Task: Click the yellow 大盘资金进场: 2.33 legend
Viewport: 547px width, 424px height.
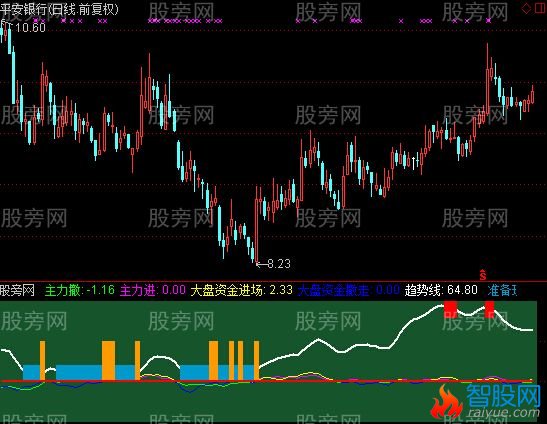Action: pos(241,290)
